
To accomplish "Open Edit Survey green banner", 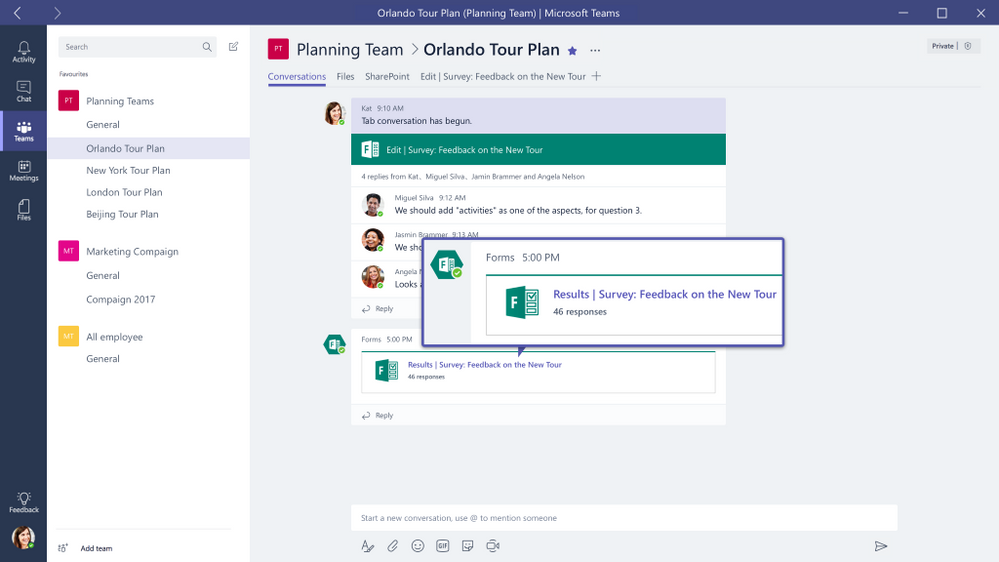I will pyautogui.click(x=538, y=150).
